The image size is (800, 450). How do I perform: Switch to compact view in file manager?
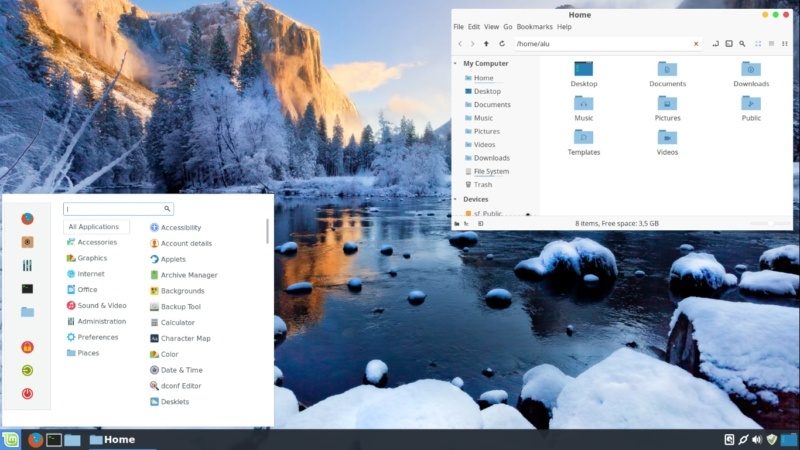(x=785, y=44)
